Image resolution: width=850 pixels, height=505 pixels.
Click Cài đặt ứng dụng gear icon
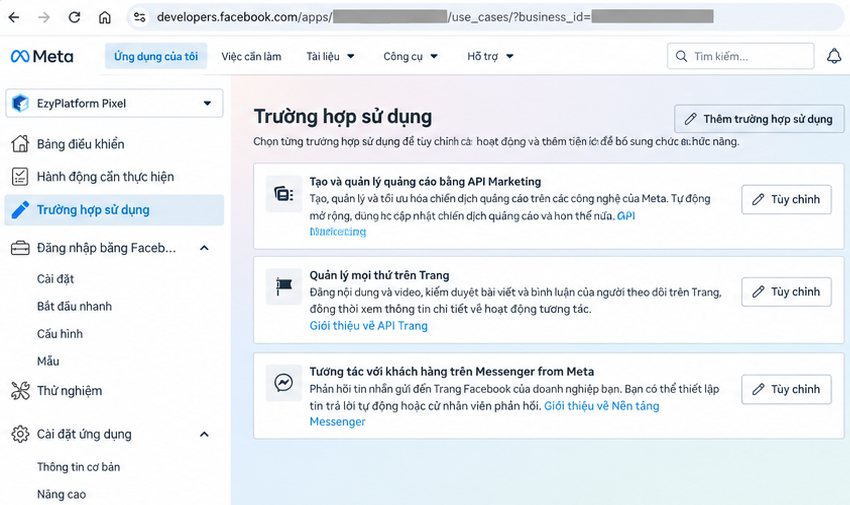tap(20, 434)
